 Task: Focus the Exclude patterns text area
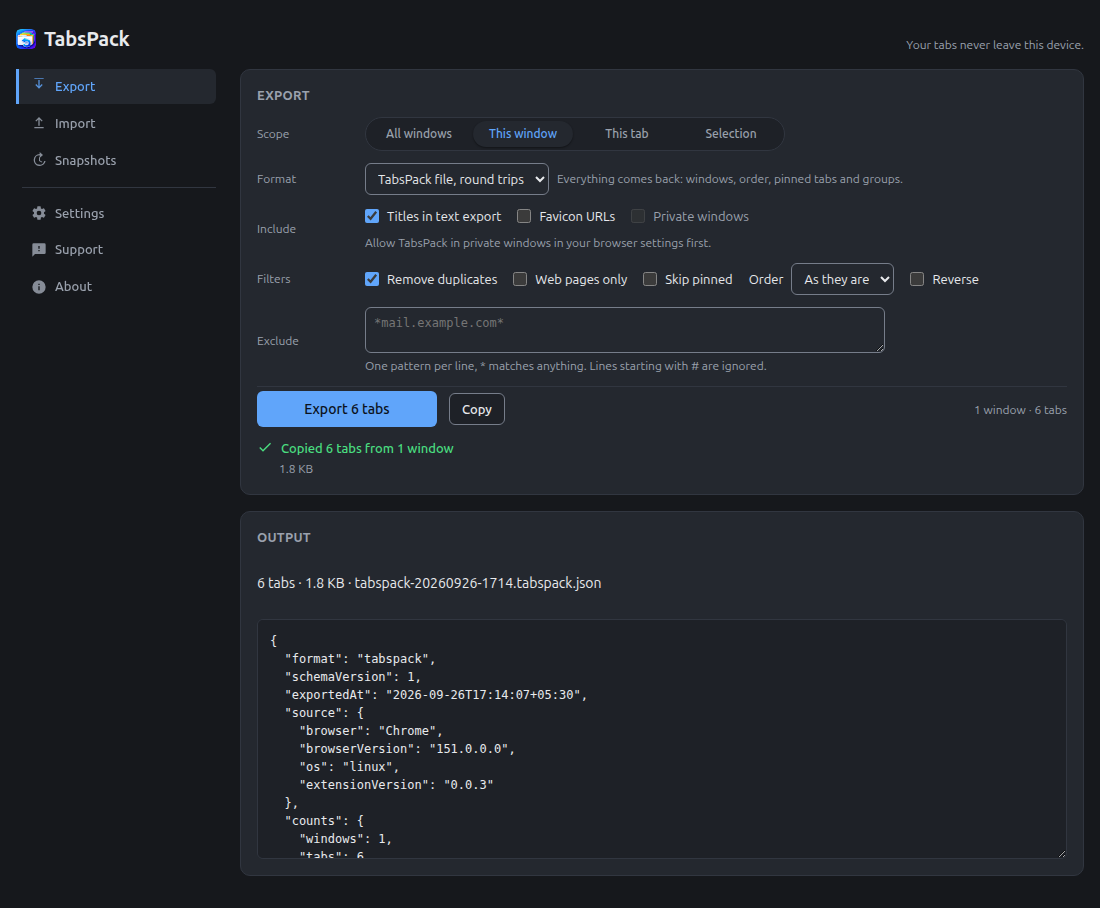coord(624,330)
